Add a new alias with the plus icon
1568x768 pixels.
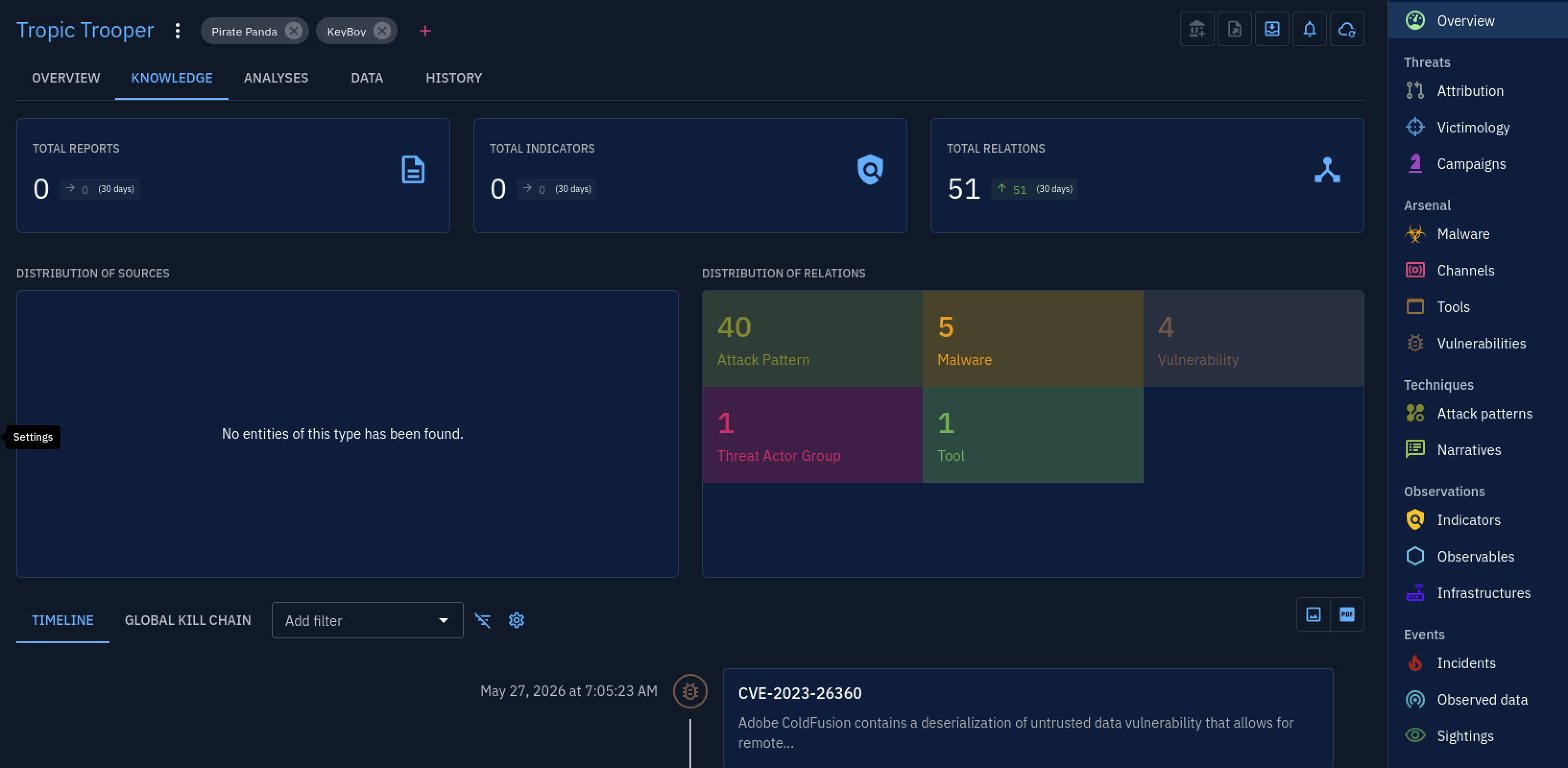[425, 31]
